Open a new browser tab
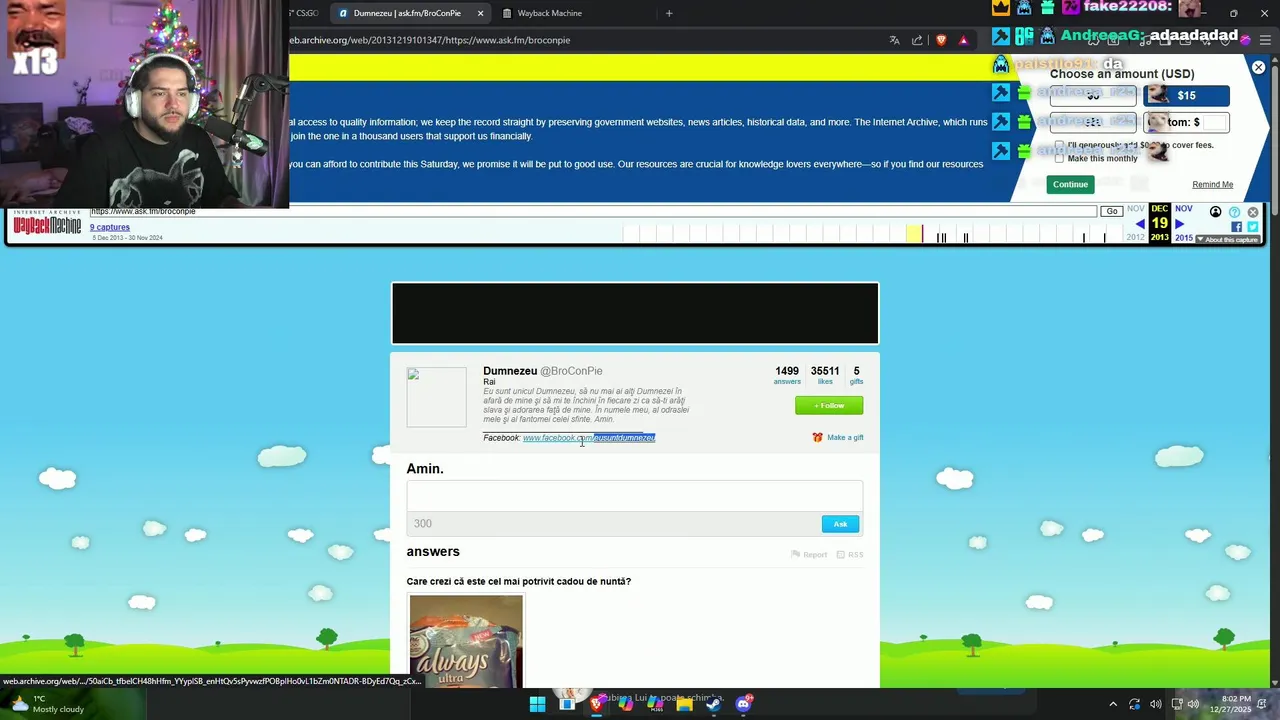Screen dimensions: 1280x720 (x=669, y=13)
